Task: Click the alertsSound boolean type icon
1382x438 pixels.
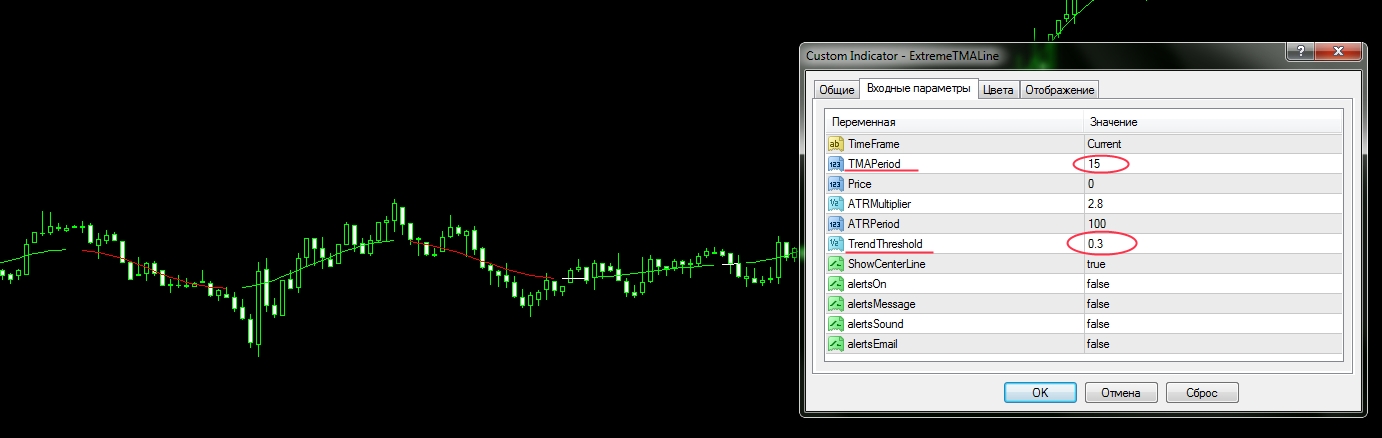Action: [836, 324]
